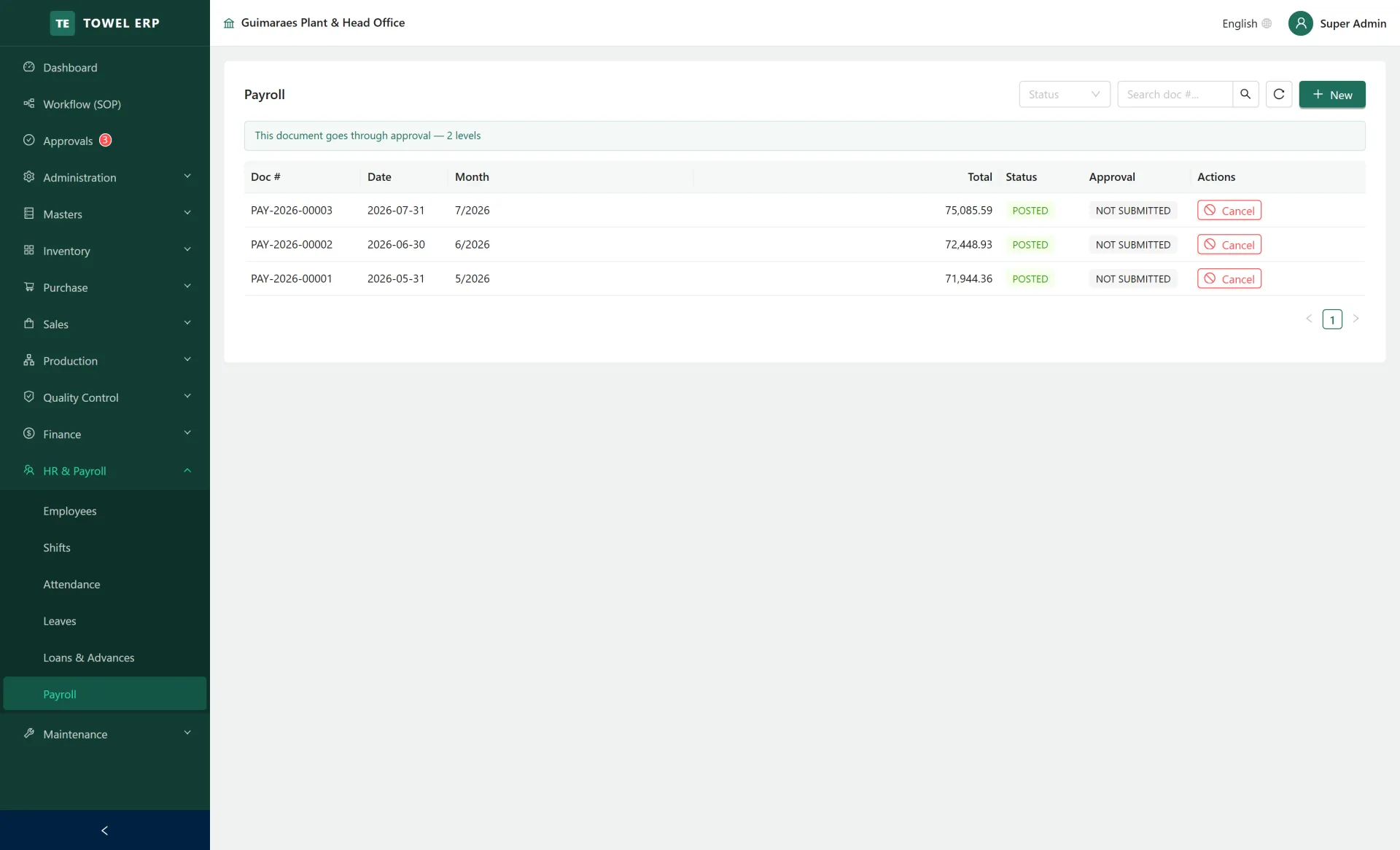Go to the next page arrow
Viewport: 1400px width, 850px height.
click(1356, 319)
